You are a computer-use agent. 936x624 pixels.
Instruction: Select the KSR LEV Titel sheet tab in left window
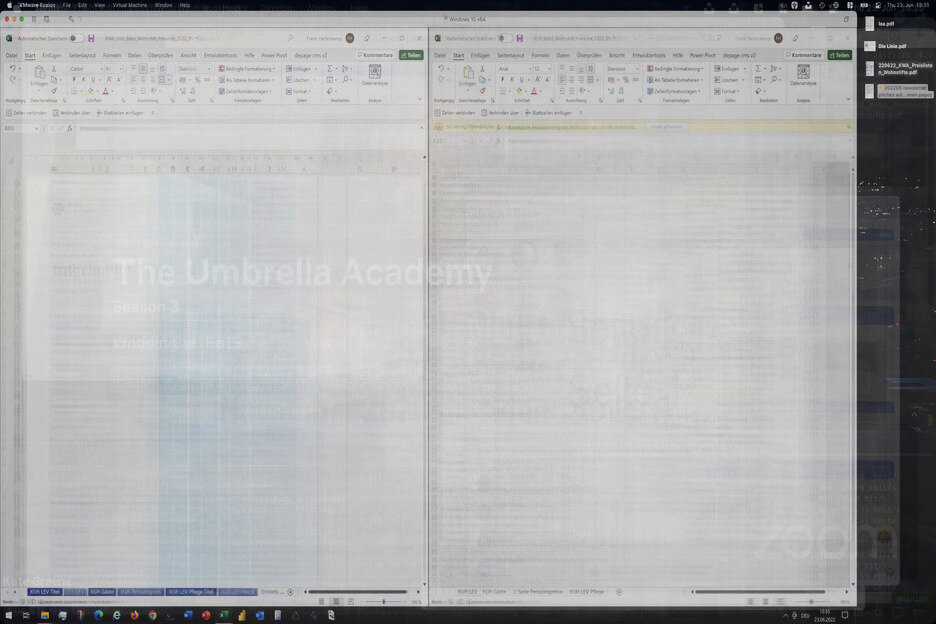tap(44, 592)
